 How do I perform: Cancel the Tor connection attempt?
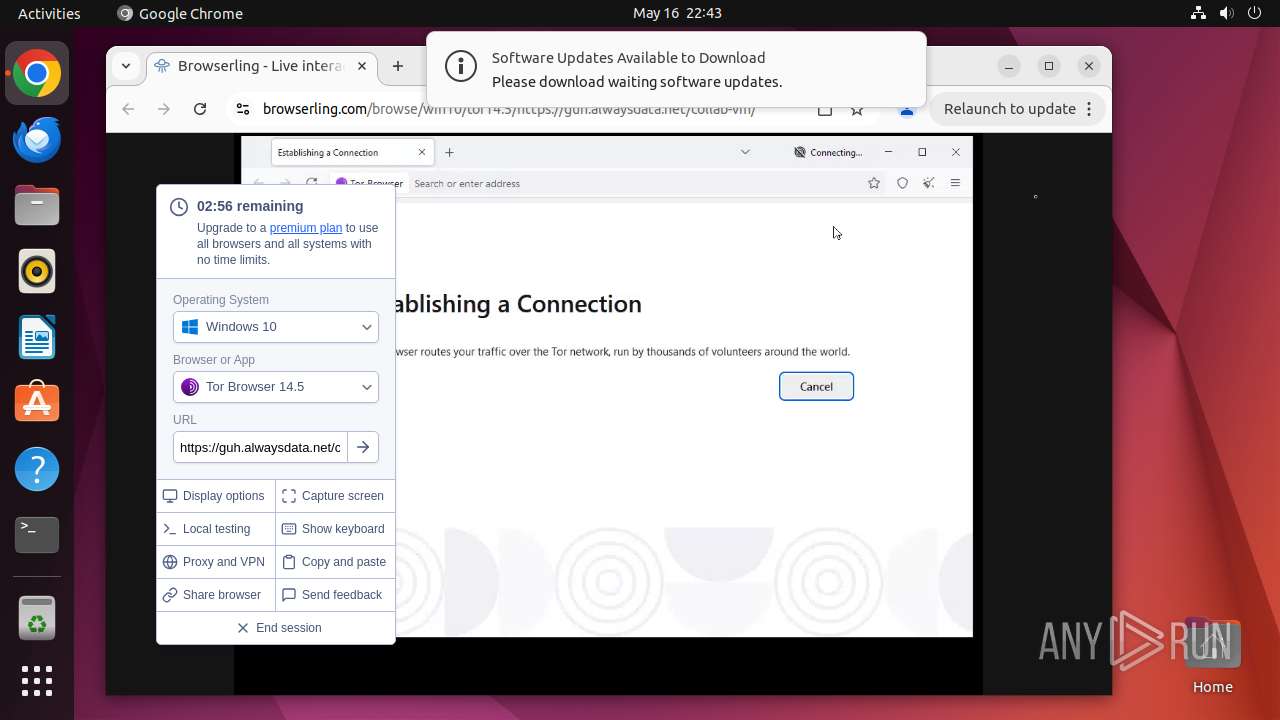tap(816, 387)
